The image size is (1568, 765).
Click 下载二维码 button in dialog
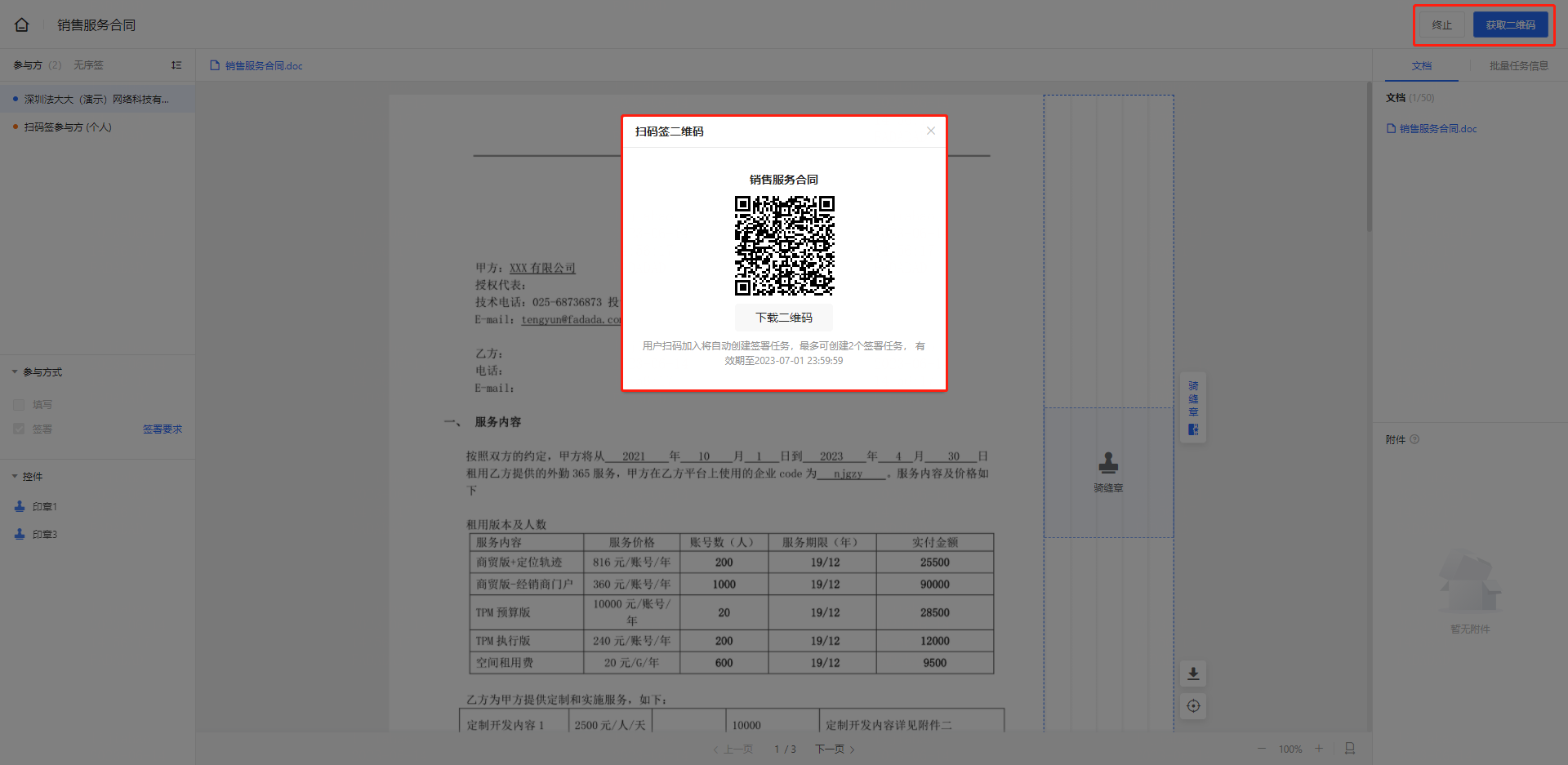click(x=784, y=318)
